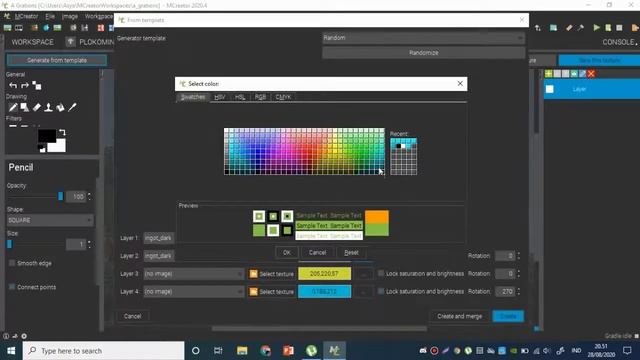Open the File menu

pyautogui.click(x=50, y=16)
